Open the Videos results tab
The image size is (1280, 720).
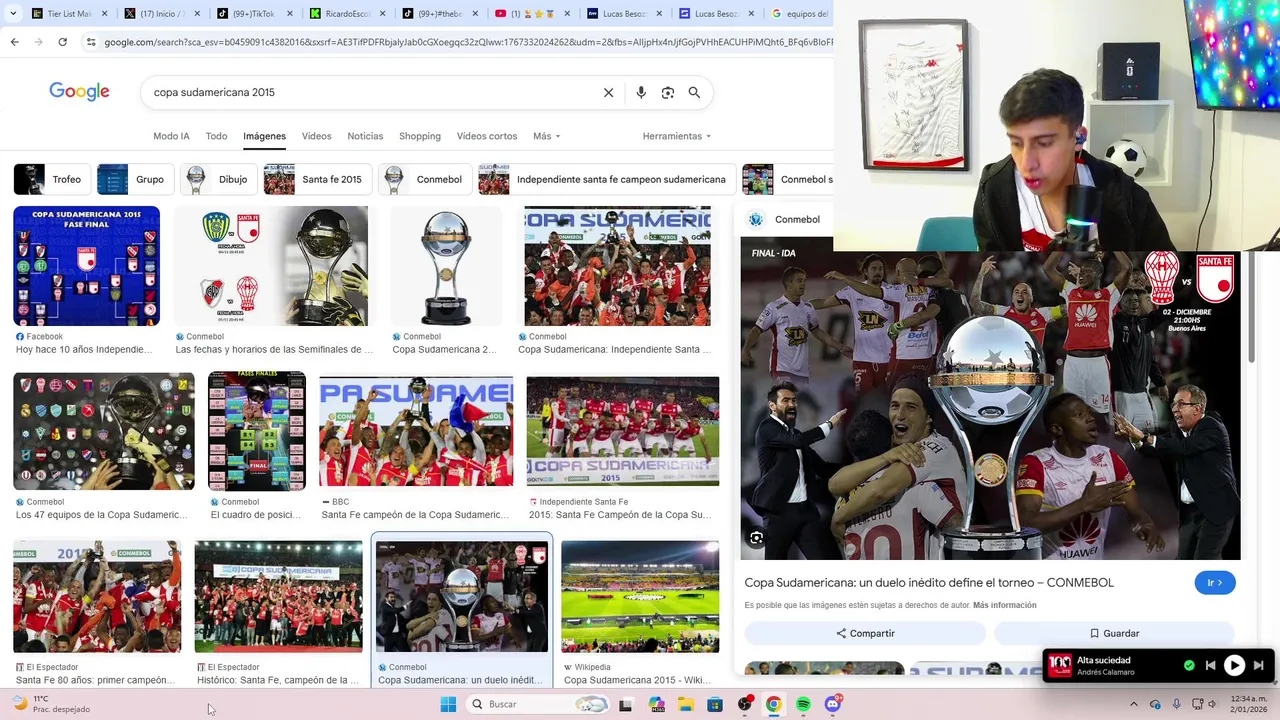pyautogui.click(x=316, y=136)
